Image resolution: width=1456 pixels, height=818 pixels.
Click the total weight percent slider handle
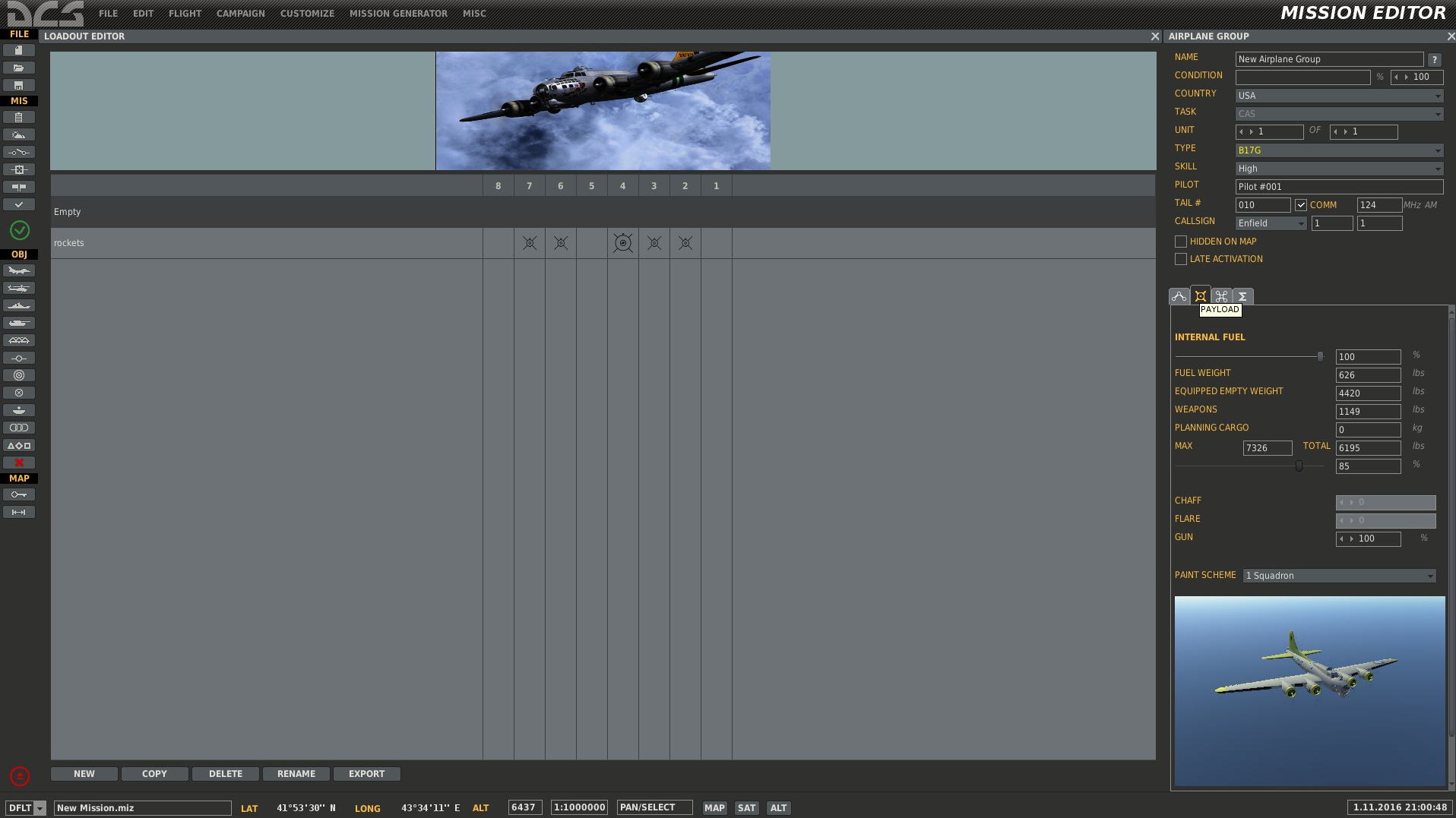(1299, 466)
